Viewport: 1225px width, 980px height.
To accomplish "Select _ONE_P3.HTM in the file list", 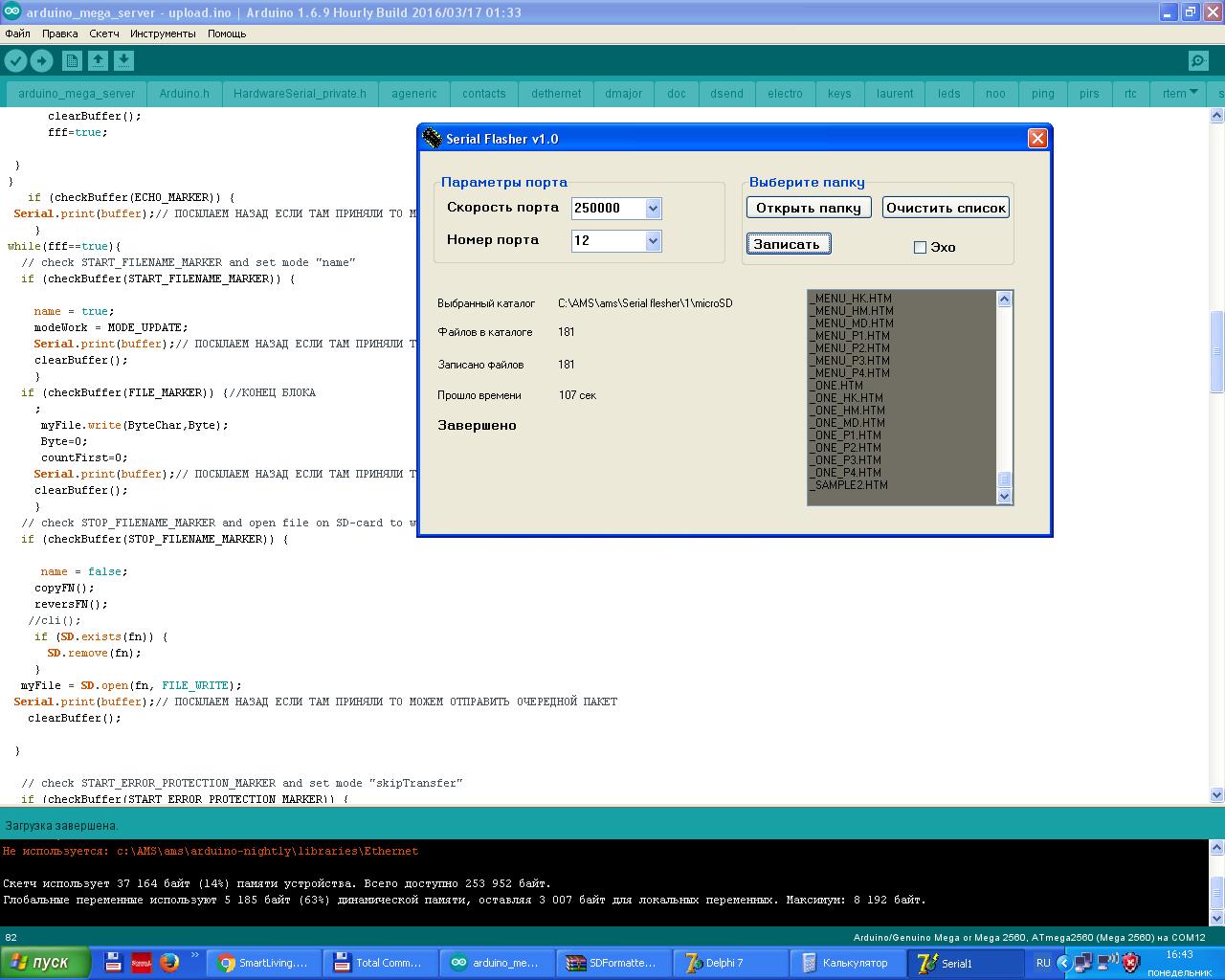I will click(x=847, y=460).
